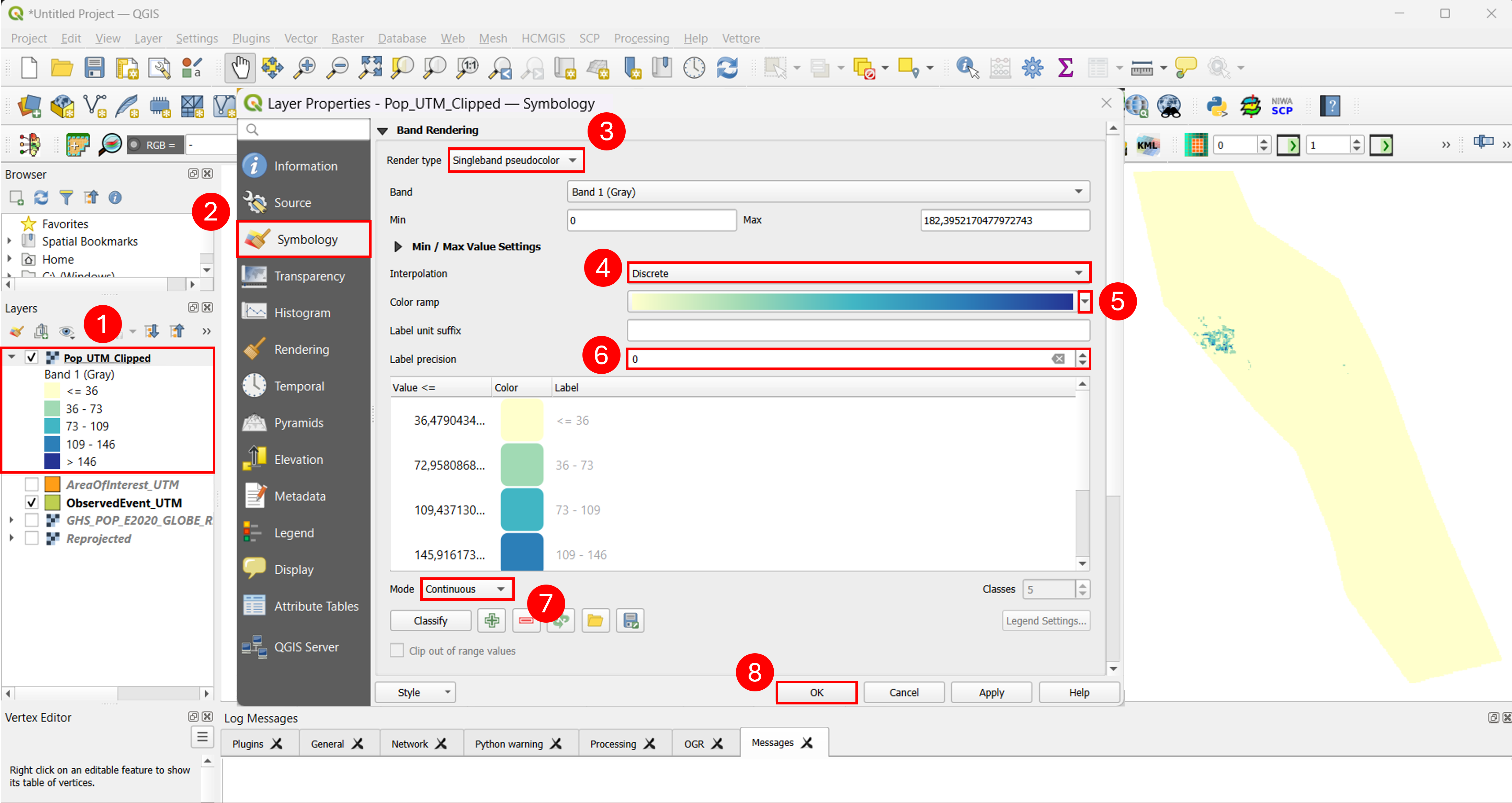Click the yellow color swatch for <= 36
This screenshot has width=1512, height=803.
[522, 420]
